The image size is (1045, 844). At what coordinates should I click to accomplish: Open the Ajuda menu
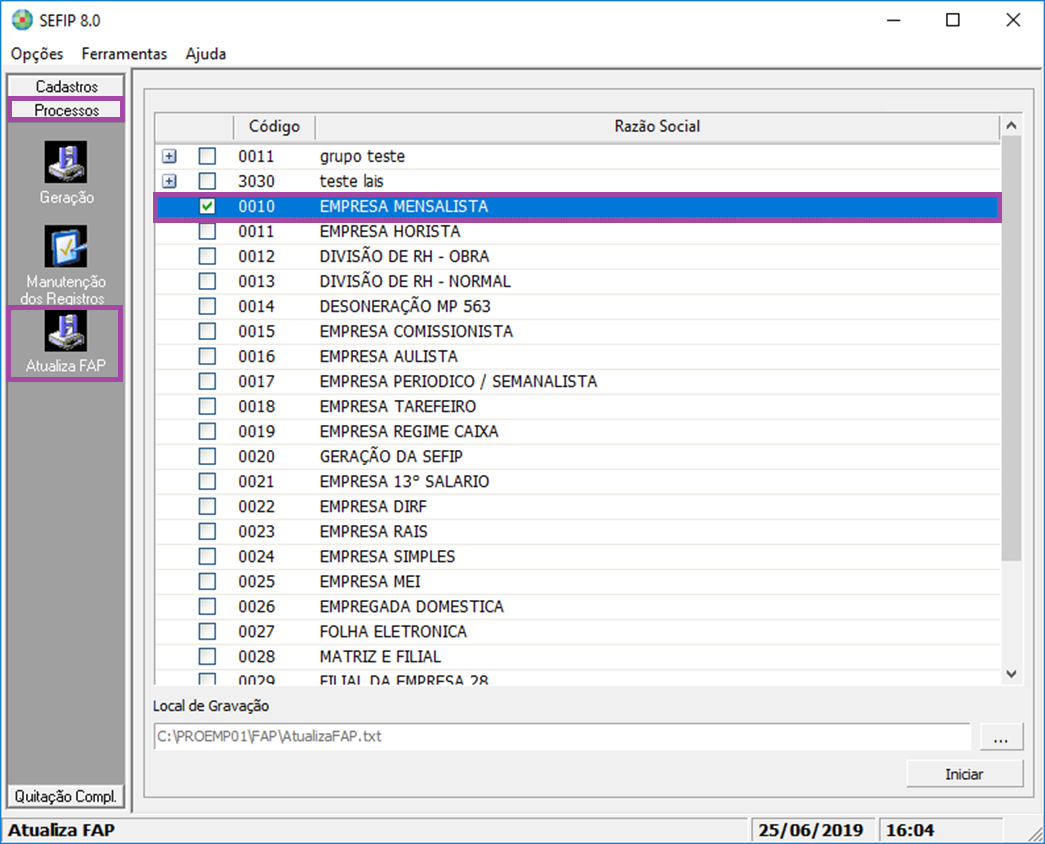click(205, 54)
